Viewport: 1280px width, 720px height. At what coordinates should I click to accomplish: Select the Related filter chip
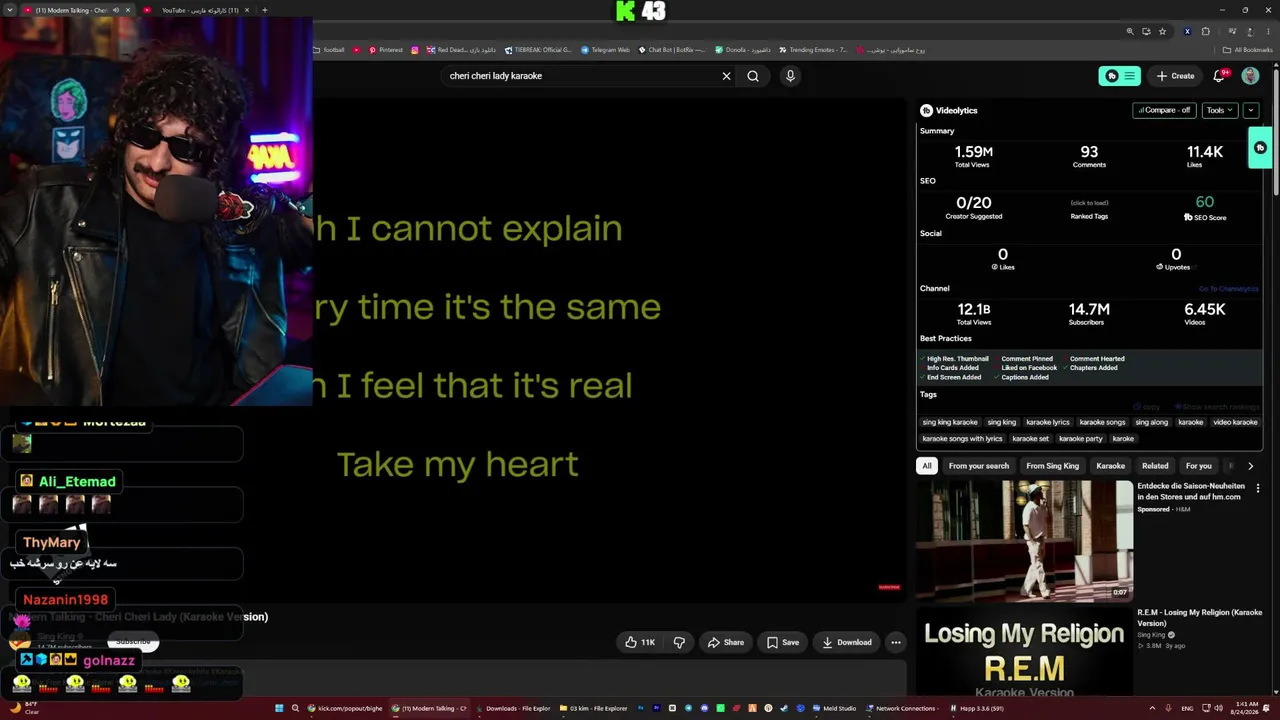(x=1155, y=466)
